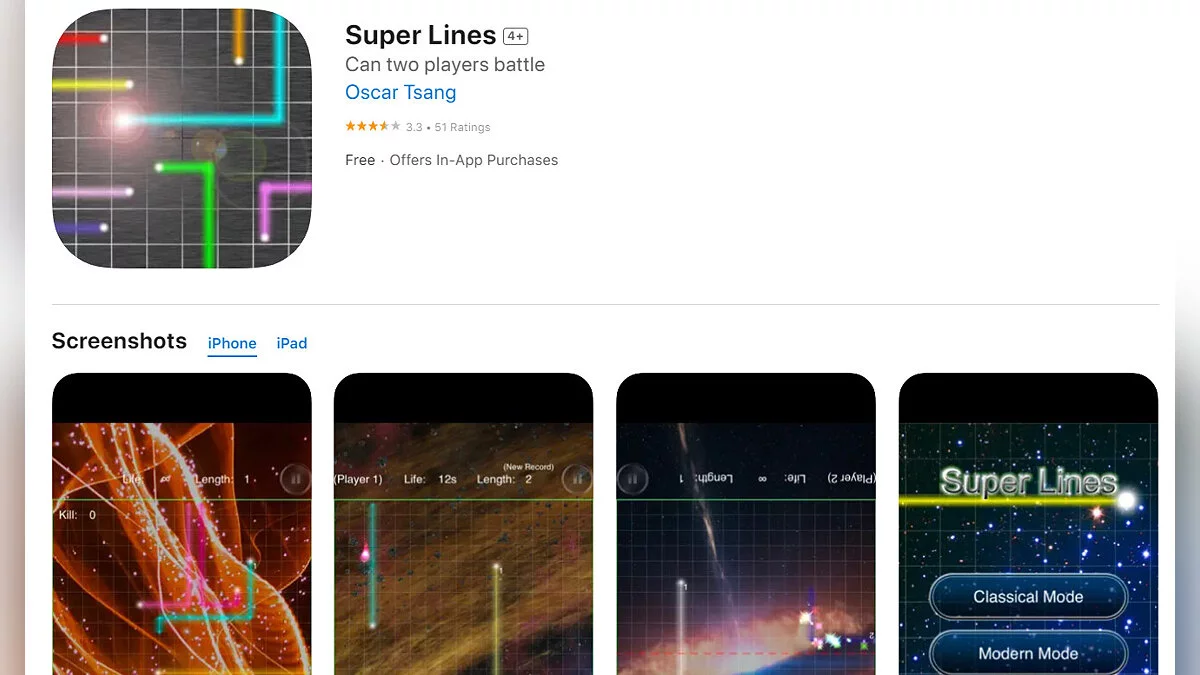The width and height of the screenshot is (1200, 675).
Task: Click the 51 Ratings text
Action: 462,127
